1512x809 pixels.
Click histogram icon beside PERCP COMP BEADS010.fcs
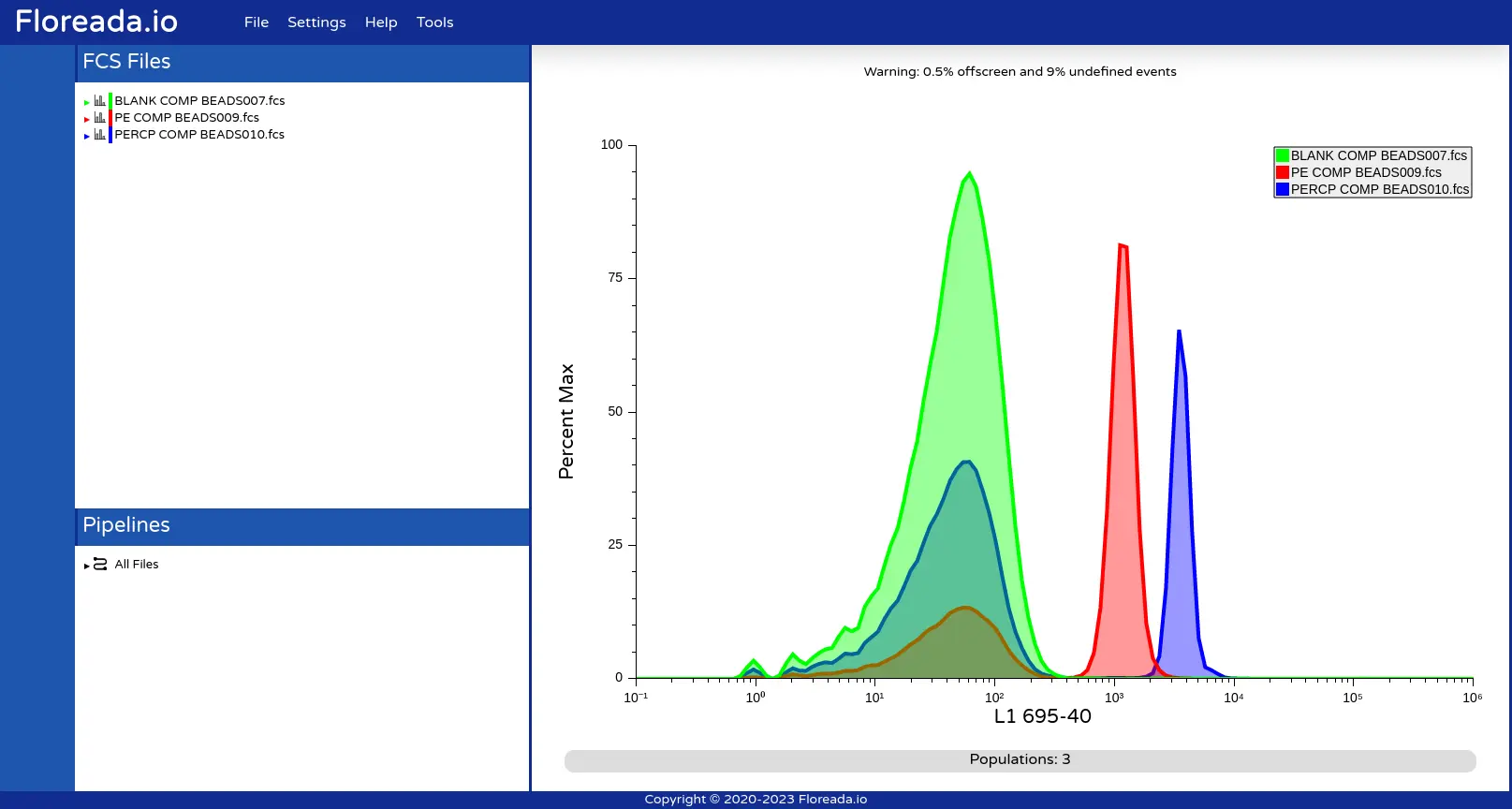tap(99, 135)
